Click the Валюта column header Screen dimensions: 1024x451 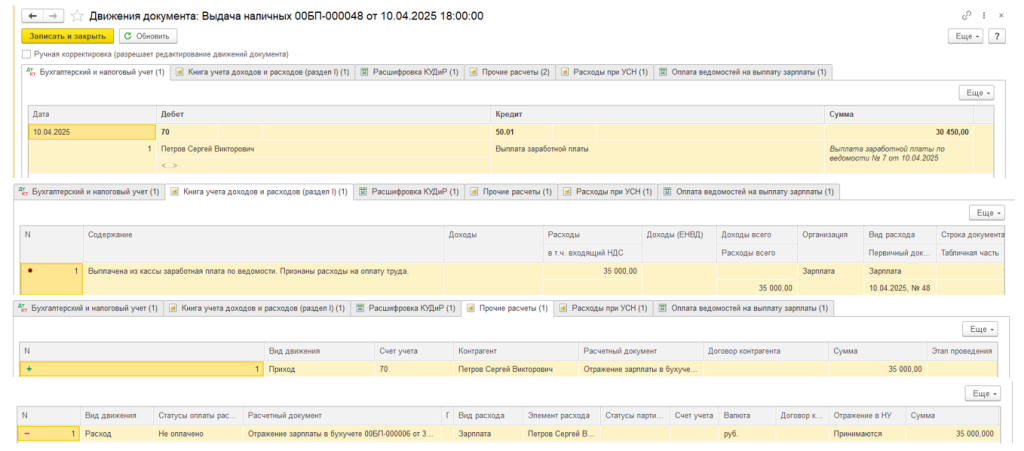pyautogui.click(x=746, y=415)
